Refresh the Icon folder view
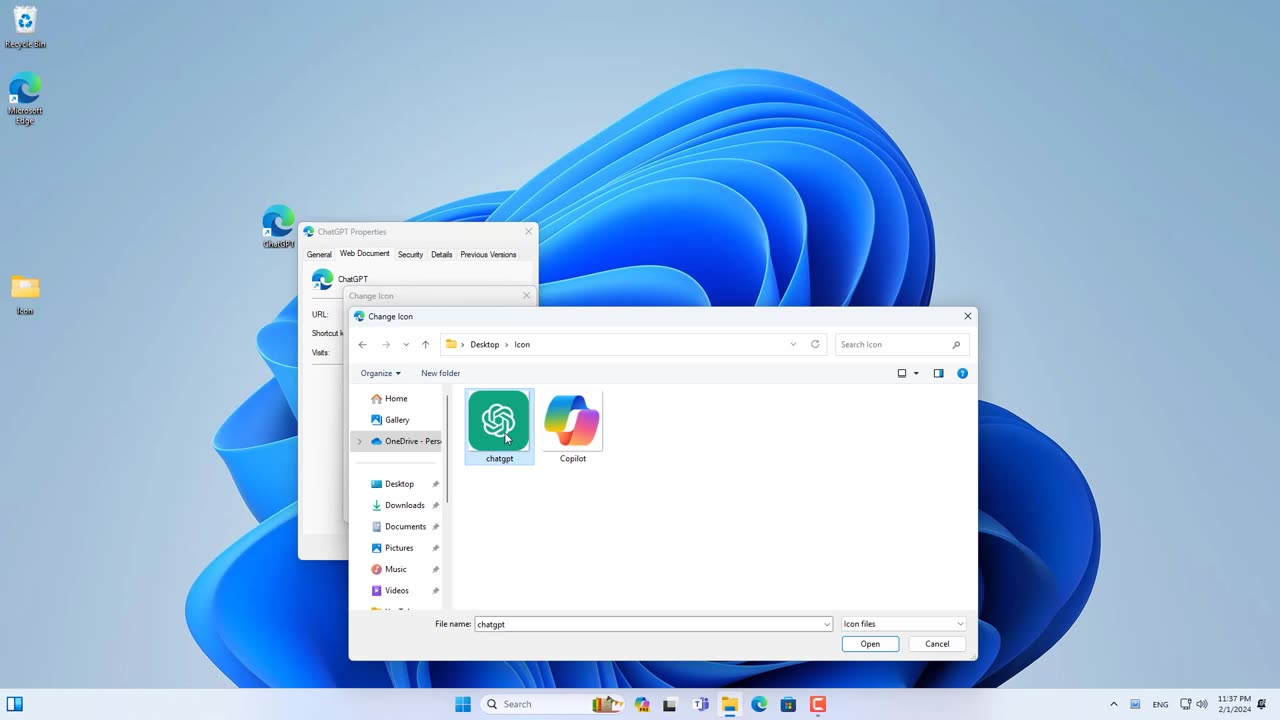The height and width of the screenshot is (720, 1280). pos(815,344)
